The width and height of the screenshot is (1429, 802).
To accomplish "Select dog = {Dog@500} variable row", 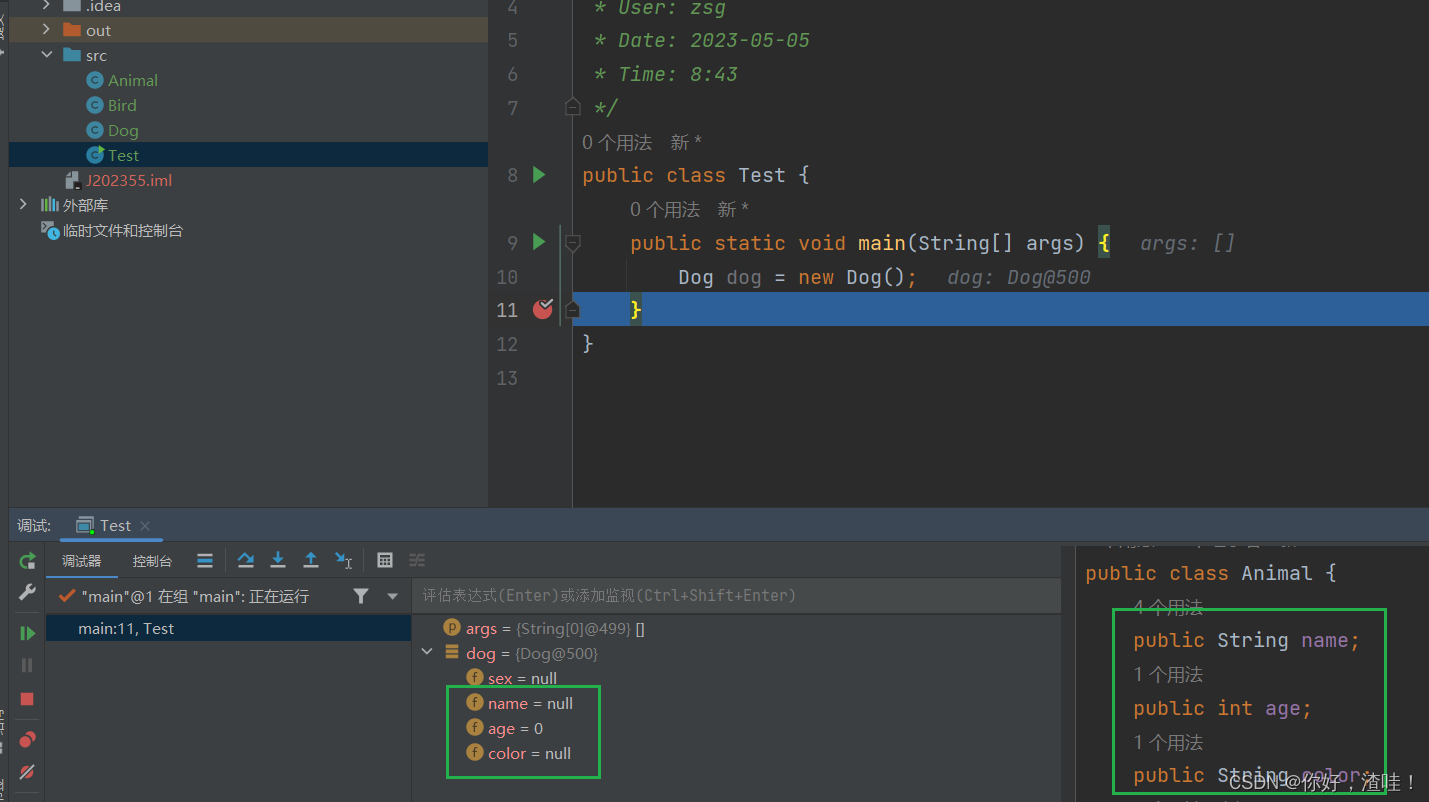I will [736, 653].
